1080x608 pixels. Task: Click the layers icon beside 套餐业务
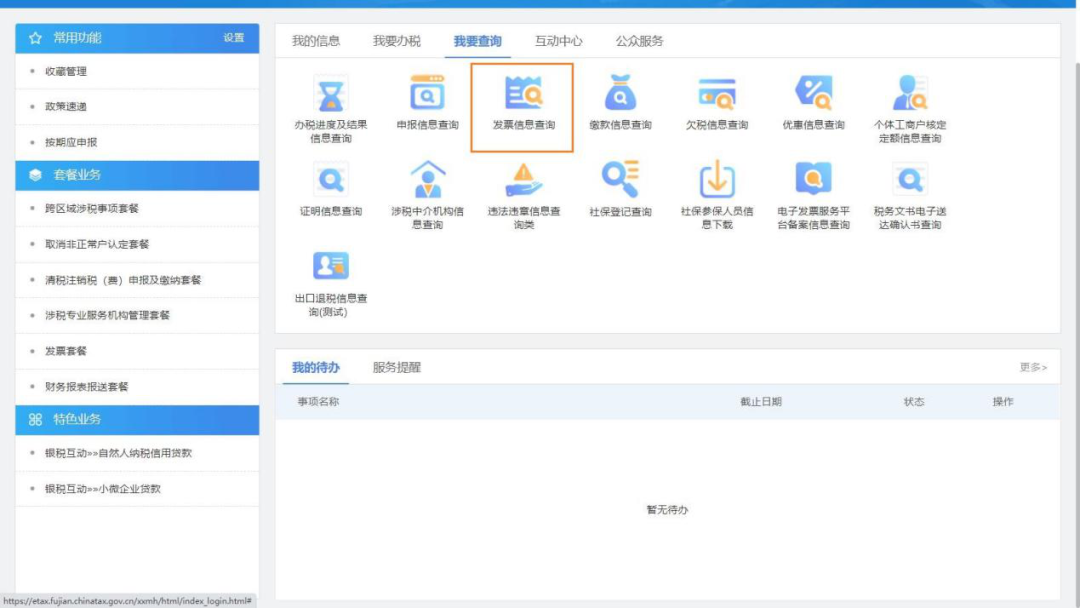click(x=35, y=175)
